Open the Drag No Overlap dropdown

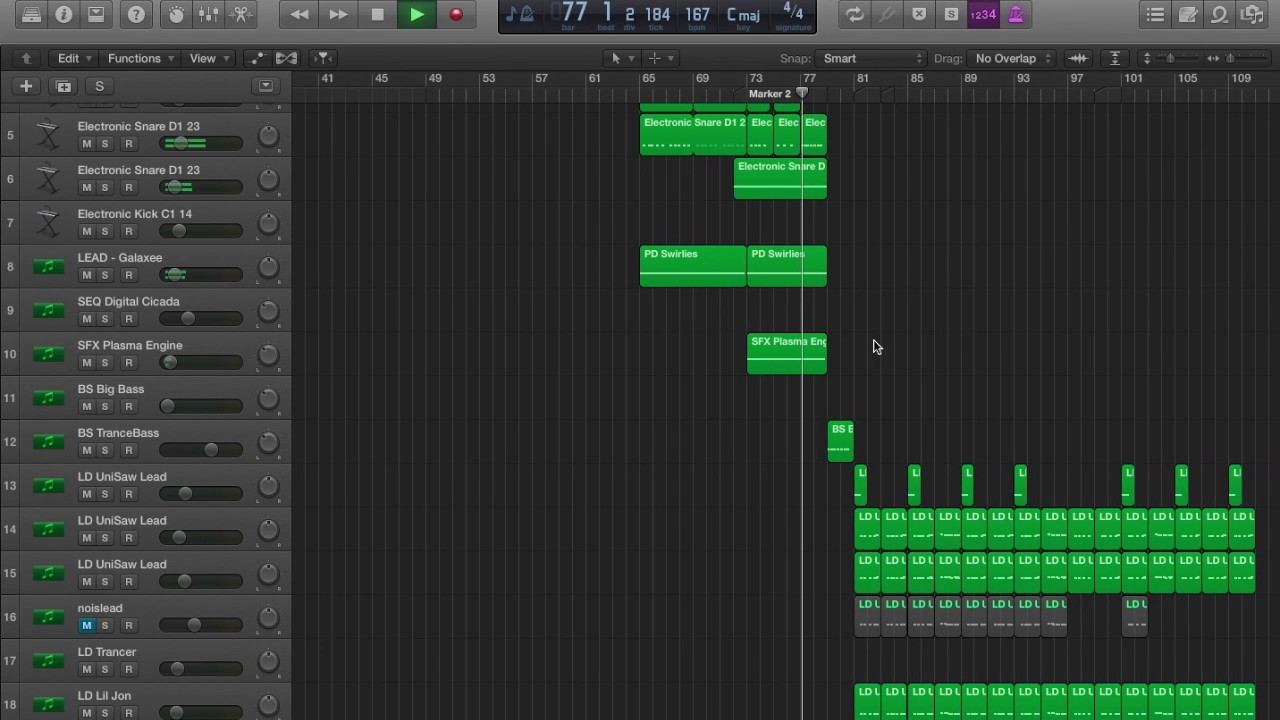click(x=1013, y=58)
